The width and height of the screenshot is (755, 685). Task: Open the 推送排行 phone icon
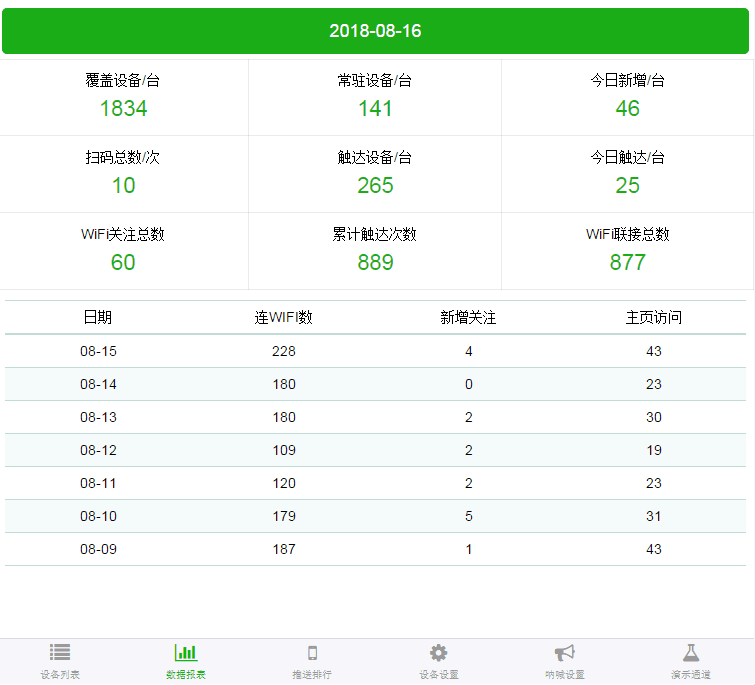312,653
